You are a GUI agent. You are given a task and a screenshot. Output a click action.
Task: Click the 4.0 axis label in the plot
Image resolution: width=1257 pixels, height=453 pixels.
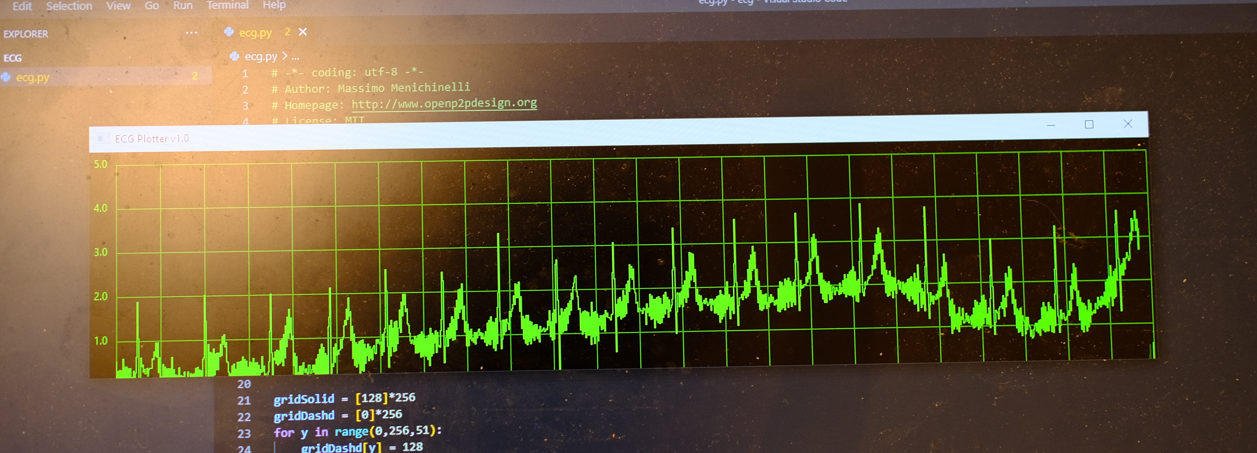click(x=101, y=209)
